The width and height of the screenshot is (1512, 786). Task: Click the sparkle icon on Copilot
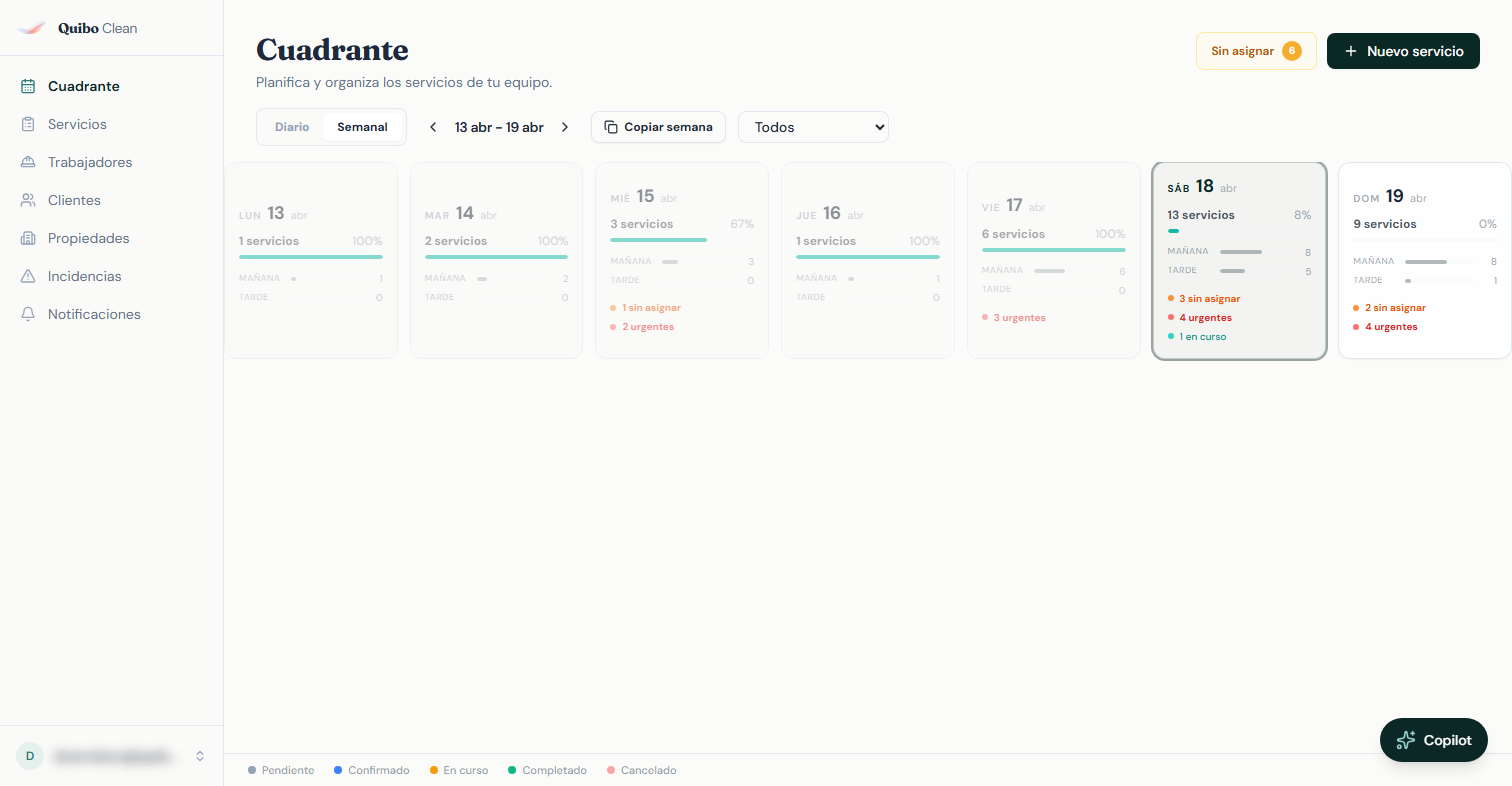(1406, 740)
